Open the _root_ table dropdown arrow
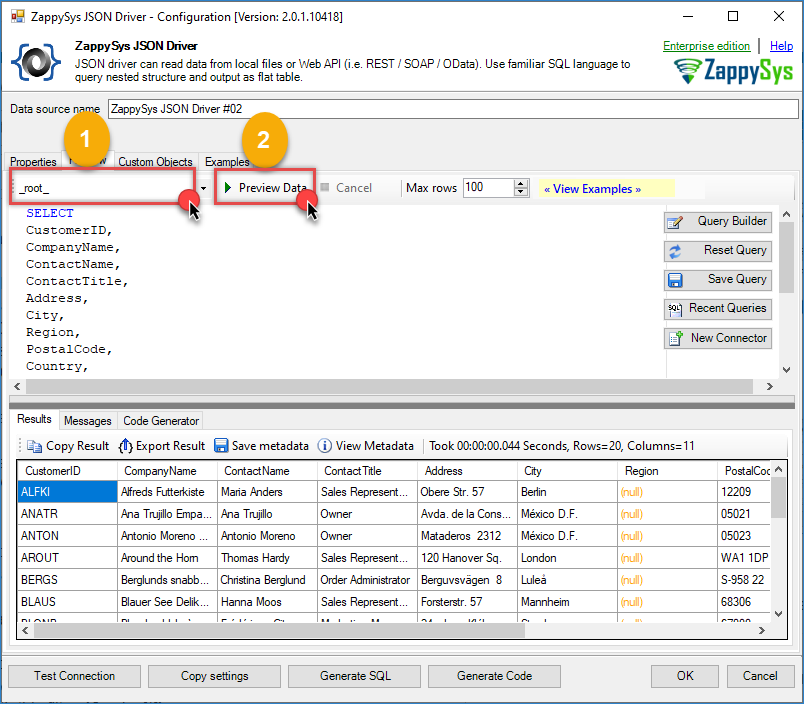The width and height of the screenshot is (804, 704). [x=204, y=188]
